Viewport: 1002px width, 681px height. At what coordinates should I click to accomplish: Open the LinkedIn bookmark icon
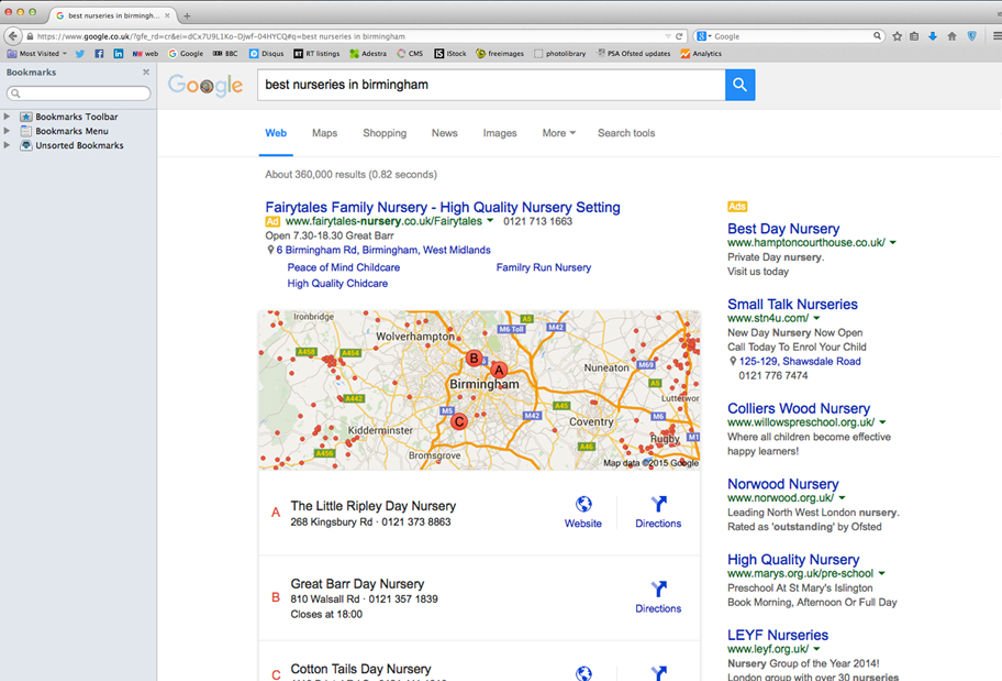118,54
